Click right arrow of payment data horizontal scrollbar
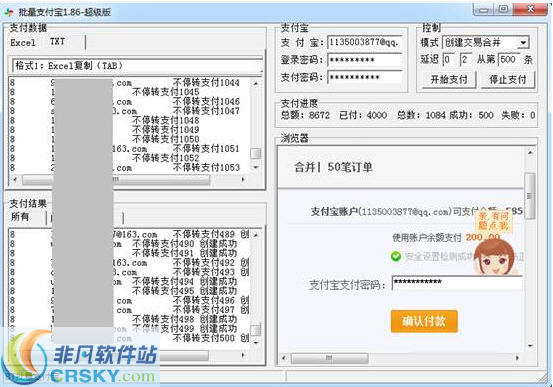The height and width of the screenshot is (387, 553). [243, 179]
